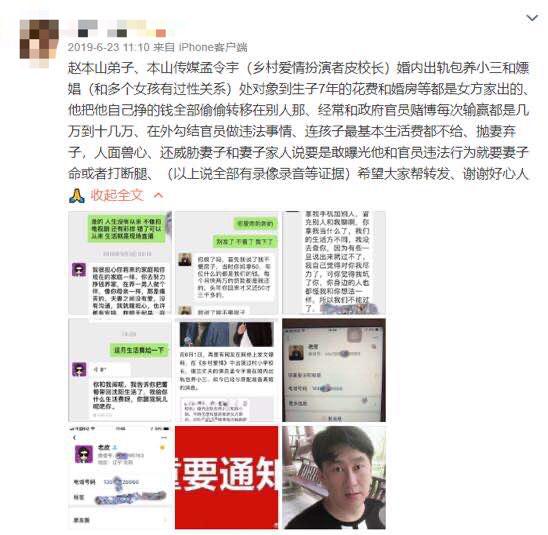Image resolution: width=548 pixels, height=535 pixels.
Task: Open WeChat profile screenshot thumbnail bottom left
Action: click(120, 477)
